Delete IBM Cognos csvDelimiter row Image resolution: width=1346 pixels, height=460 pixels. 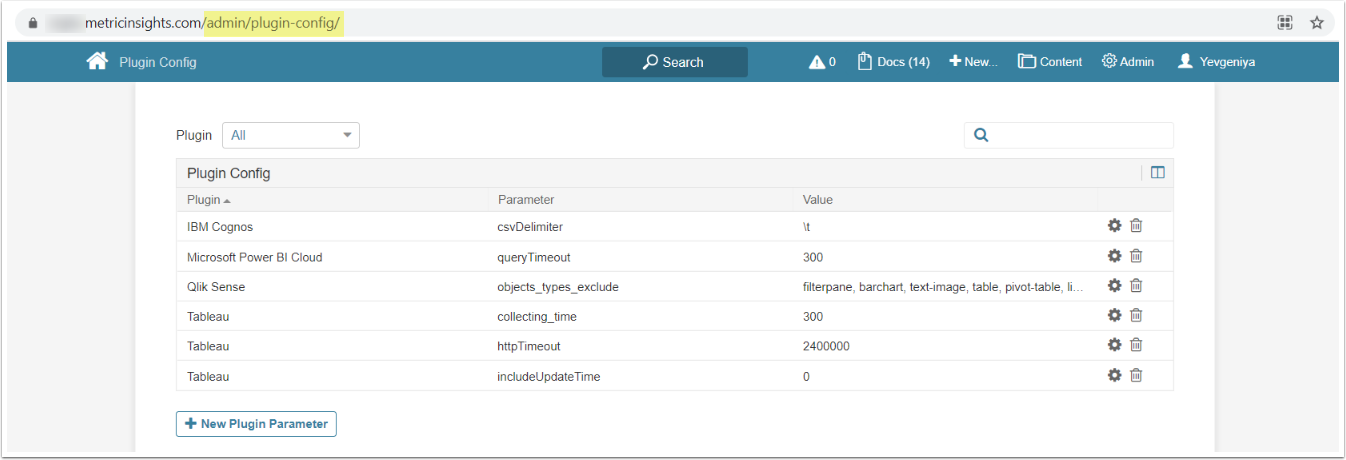tap(1136, 226)
